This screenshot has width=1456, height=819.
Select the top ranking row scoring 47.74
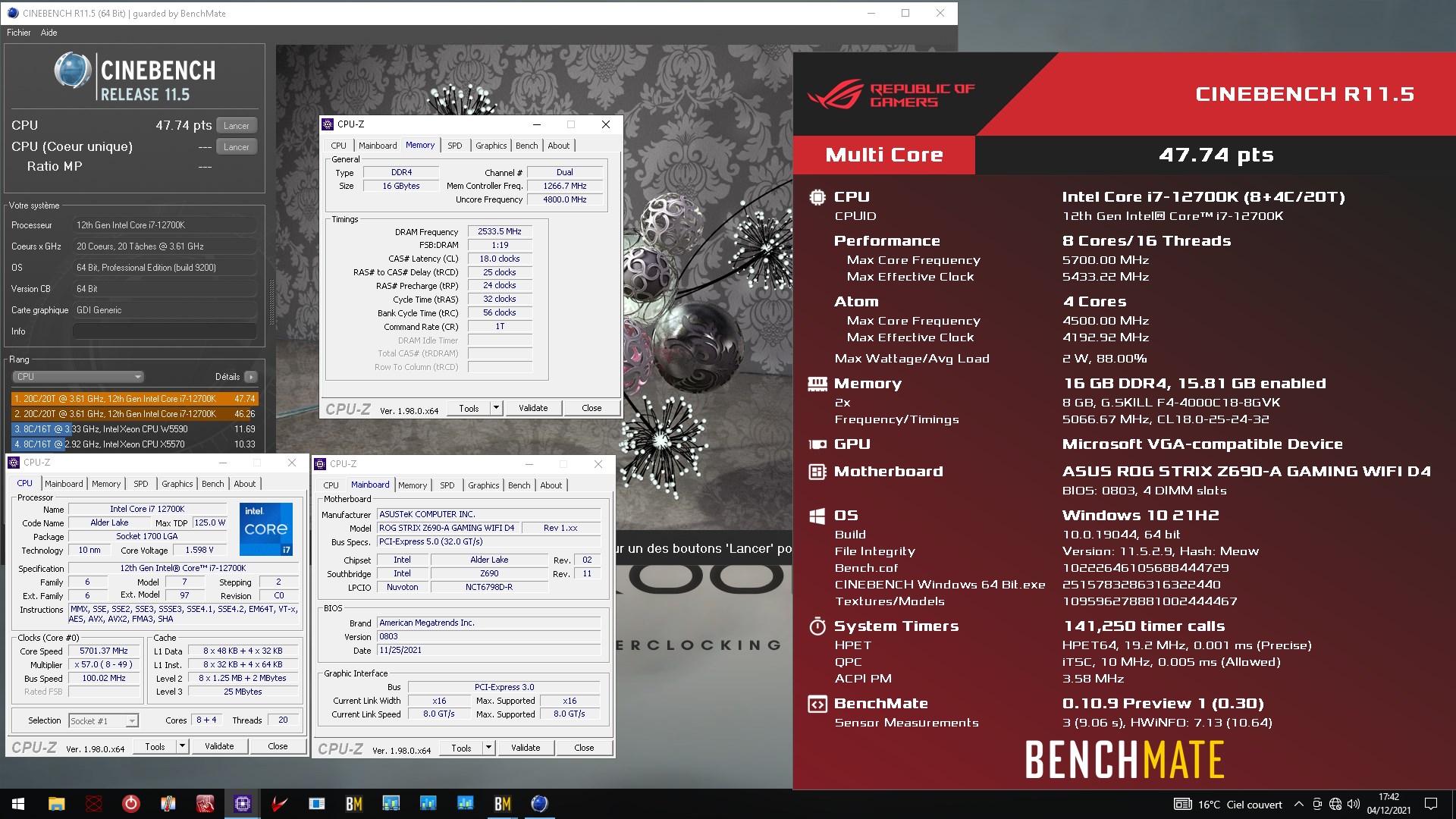coord(135,399)
